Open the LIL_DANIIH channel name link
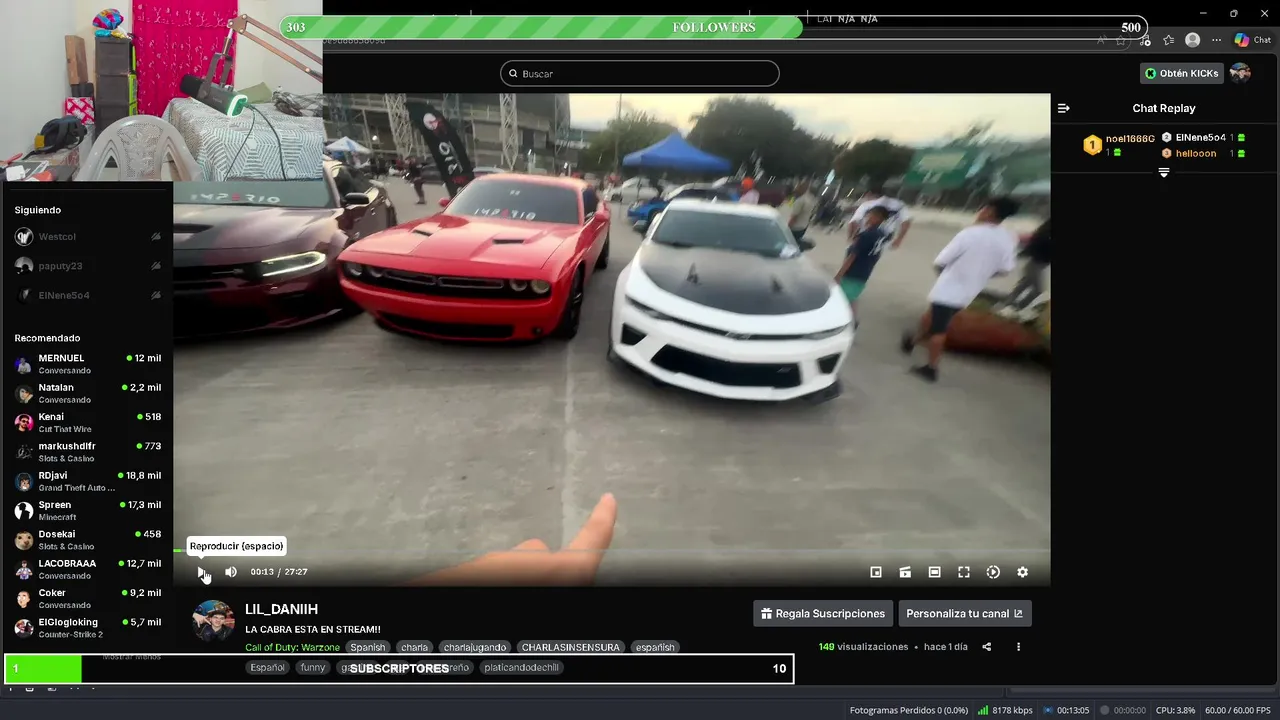Viewport: 1280px width, 720px height. coord(281,609)
